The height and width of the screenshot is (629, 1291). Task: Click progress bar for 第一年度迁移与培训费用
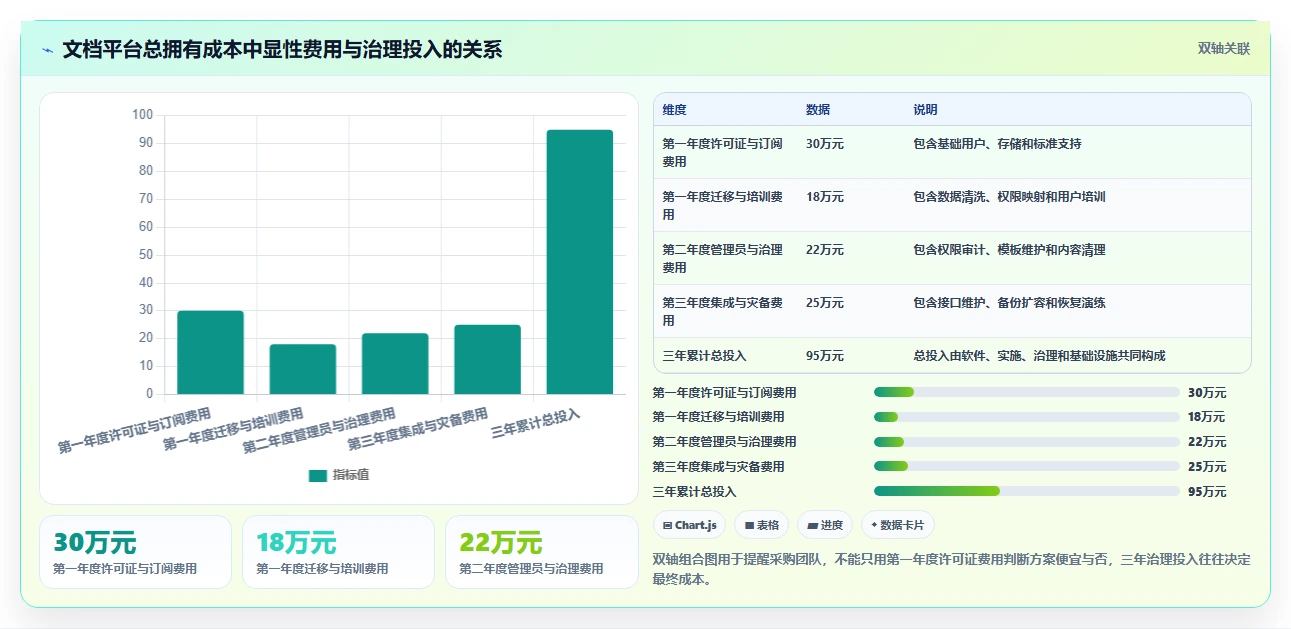[x=1027, y=417]
